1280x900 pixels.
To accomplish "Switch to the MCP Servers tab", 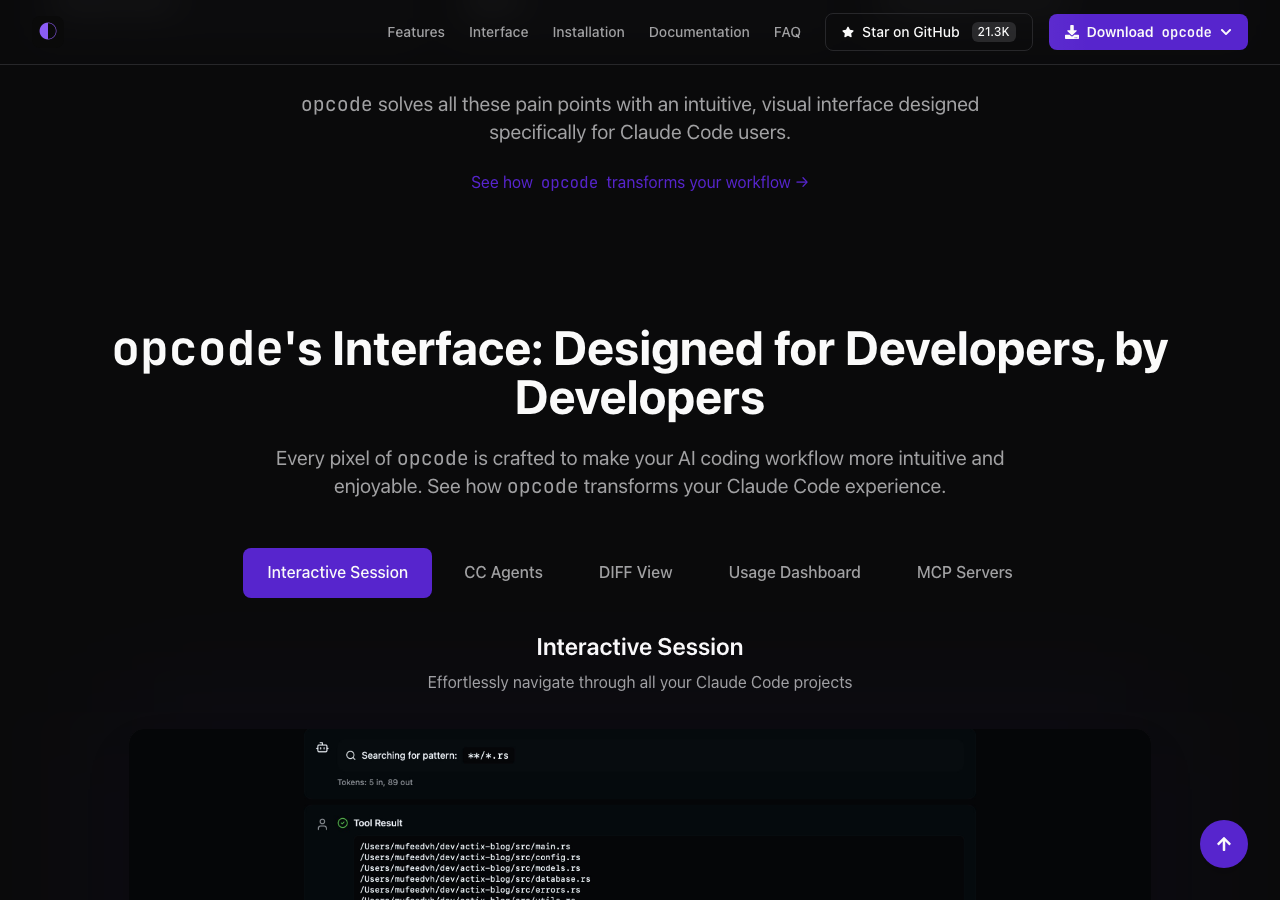I will coord(964,572).
